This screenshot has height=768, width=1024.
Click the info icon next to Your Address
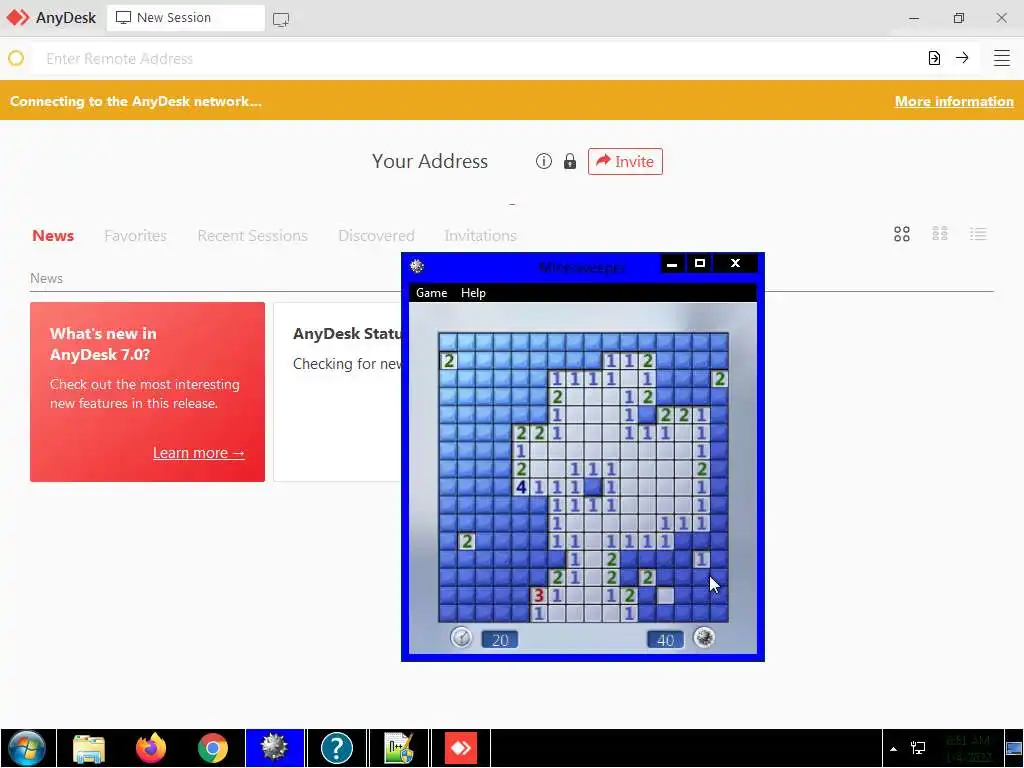click(x=544, y=161)
